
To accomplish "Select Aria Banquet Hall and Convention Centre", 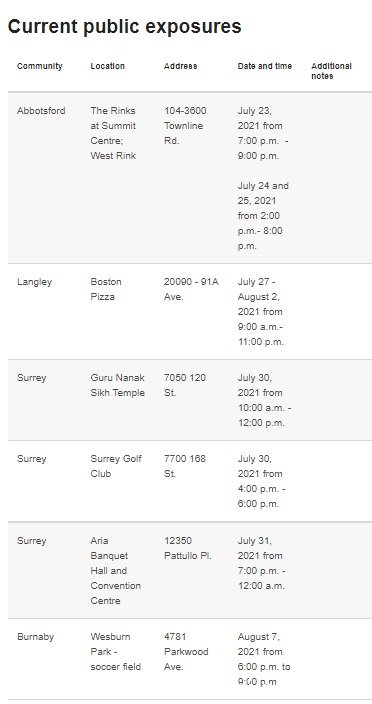I will point(116,571).
